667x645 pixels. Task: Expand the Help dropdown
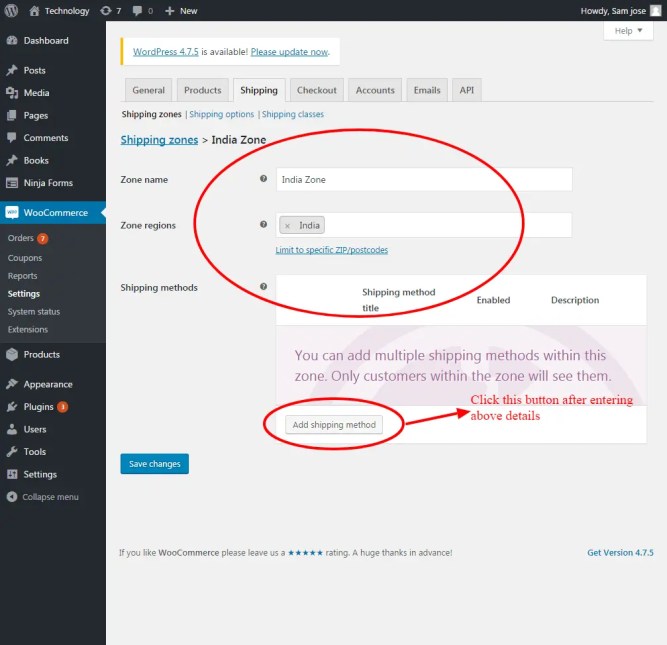coord(628,31)
